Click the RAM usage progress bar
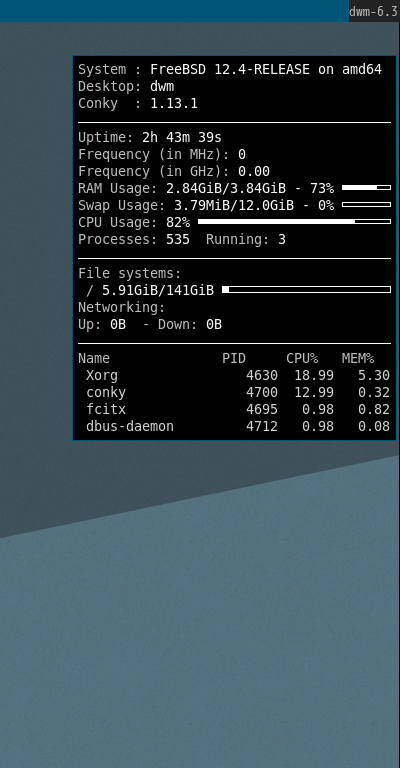400x768 pixels. 366,188
